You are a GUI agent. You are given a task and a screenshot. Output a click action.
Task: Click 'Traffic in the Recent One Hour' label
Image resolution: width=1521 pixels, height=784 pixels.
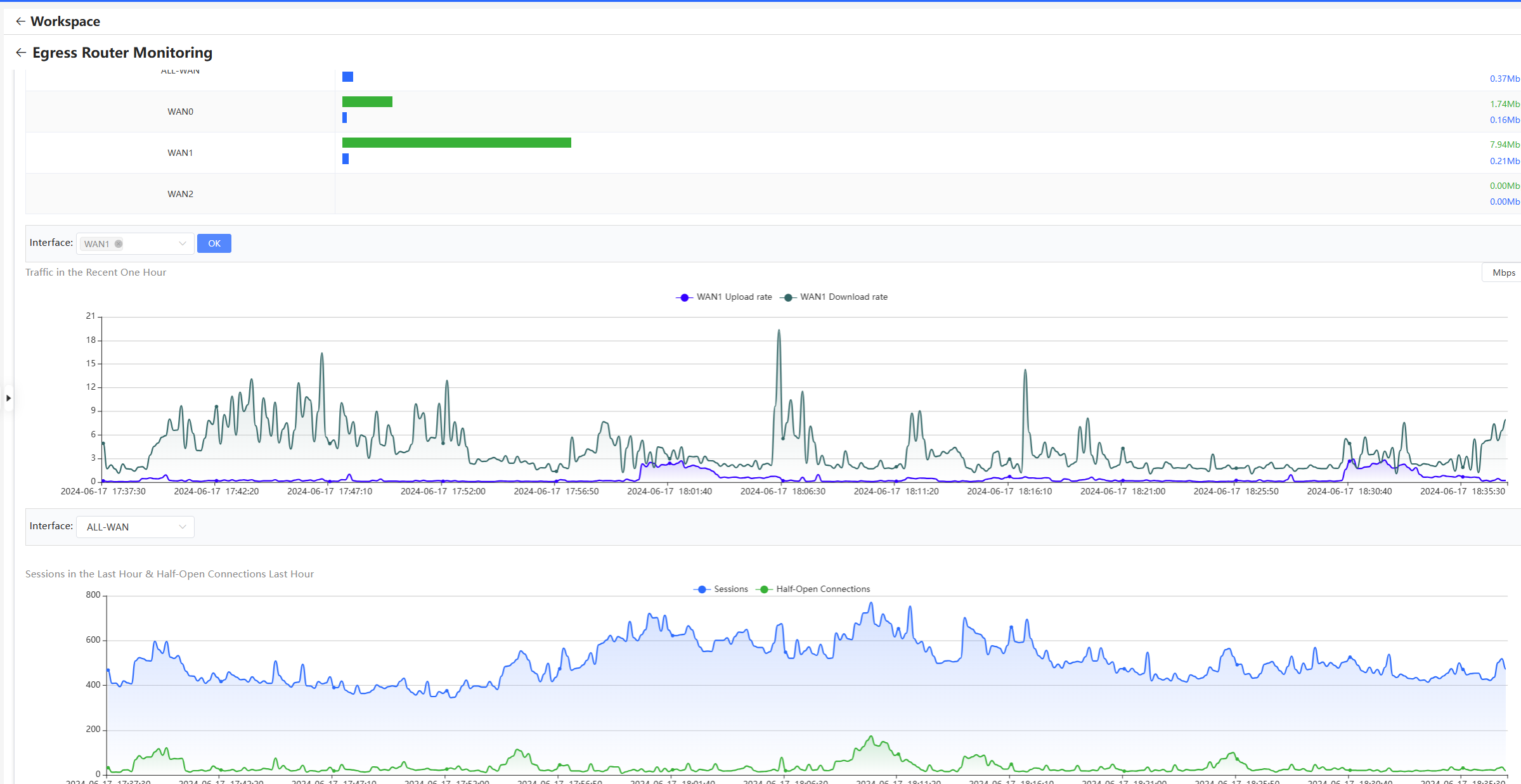click(x=96, y=272)
